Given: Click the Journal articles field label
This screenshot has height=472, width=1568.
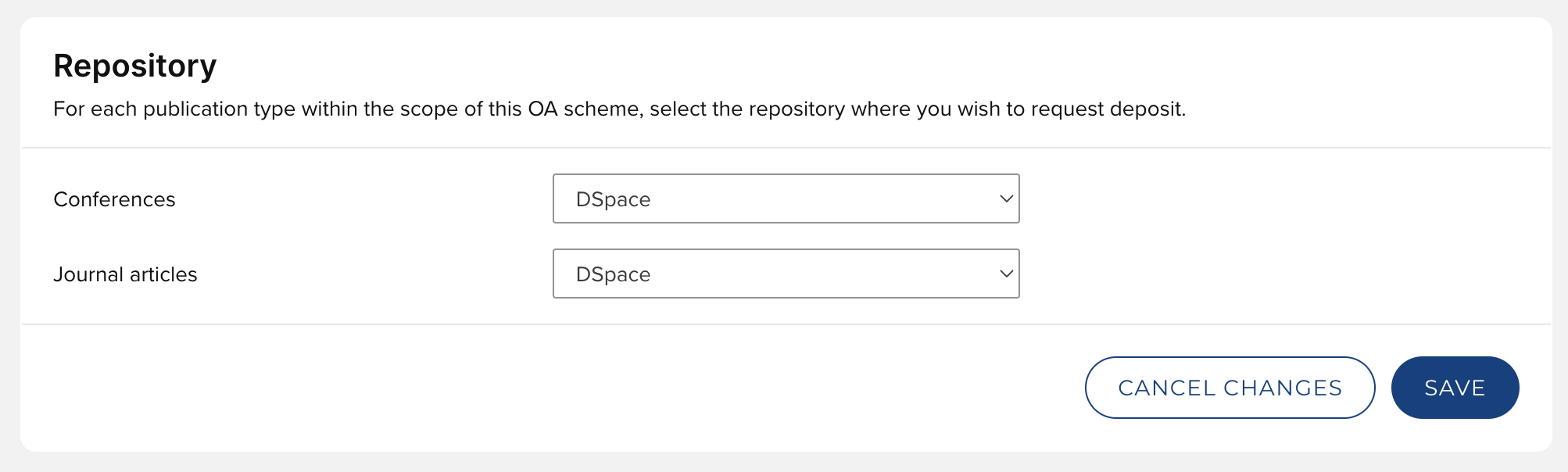Looking at the screenshot, I should click(125, 274).
